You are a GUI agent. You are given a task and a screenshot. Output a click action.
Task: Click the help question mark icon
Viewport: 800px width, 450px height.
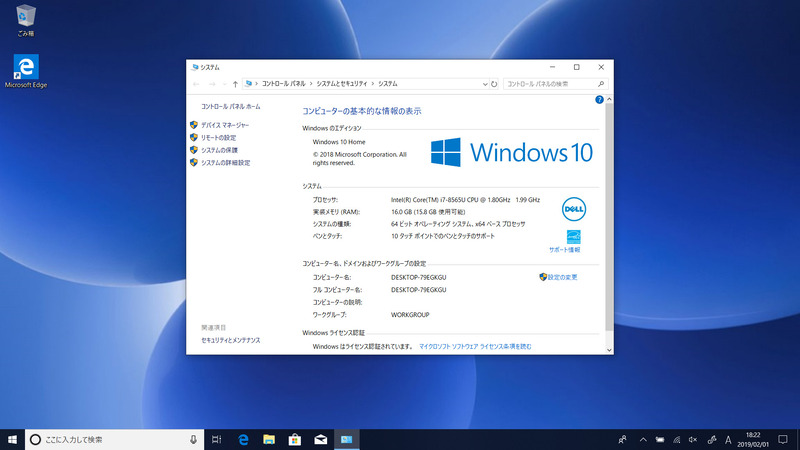[599, 99]
